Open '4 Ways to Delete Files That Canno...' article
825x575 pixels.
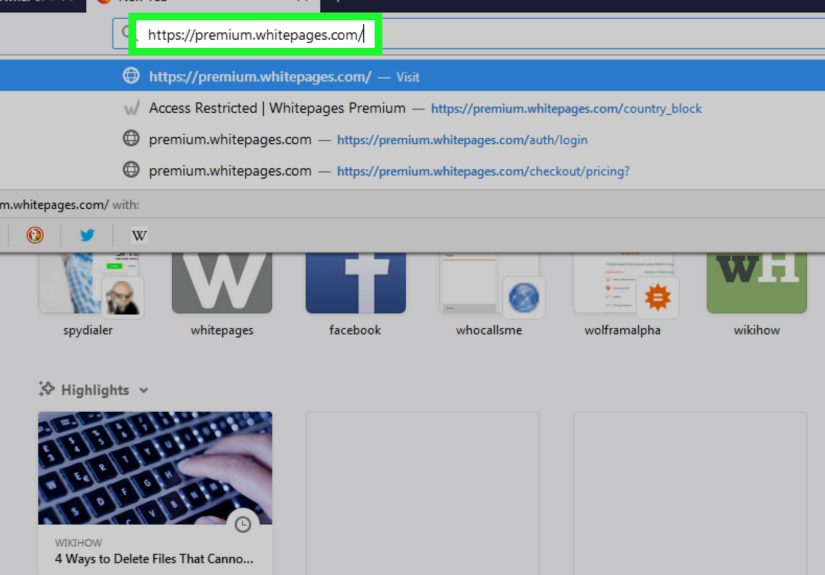(x=154, y=559)
